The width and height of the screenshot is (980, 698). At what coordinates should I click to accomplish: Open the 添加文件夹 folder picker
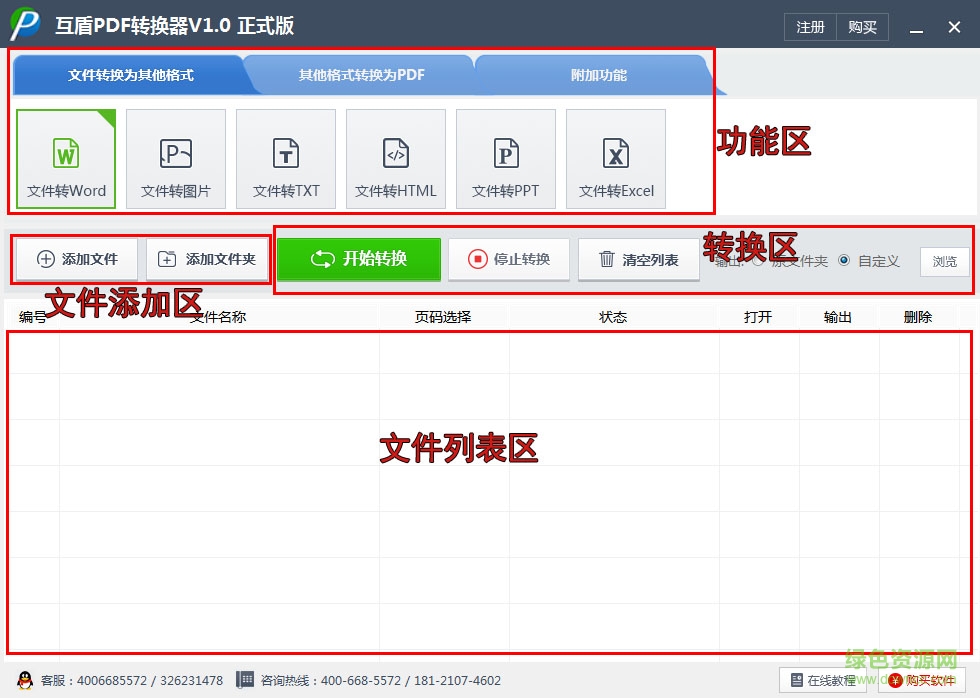207,259
